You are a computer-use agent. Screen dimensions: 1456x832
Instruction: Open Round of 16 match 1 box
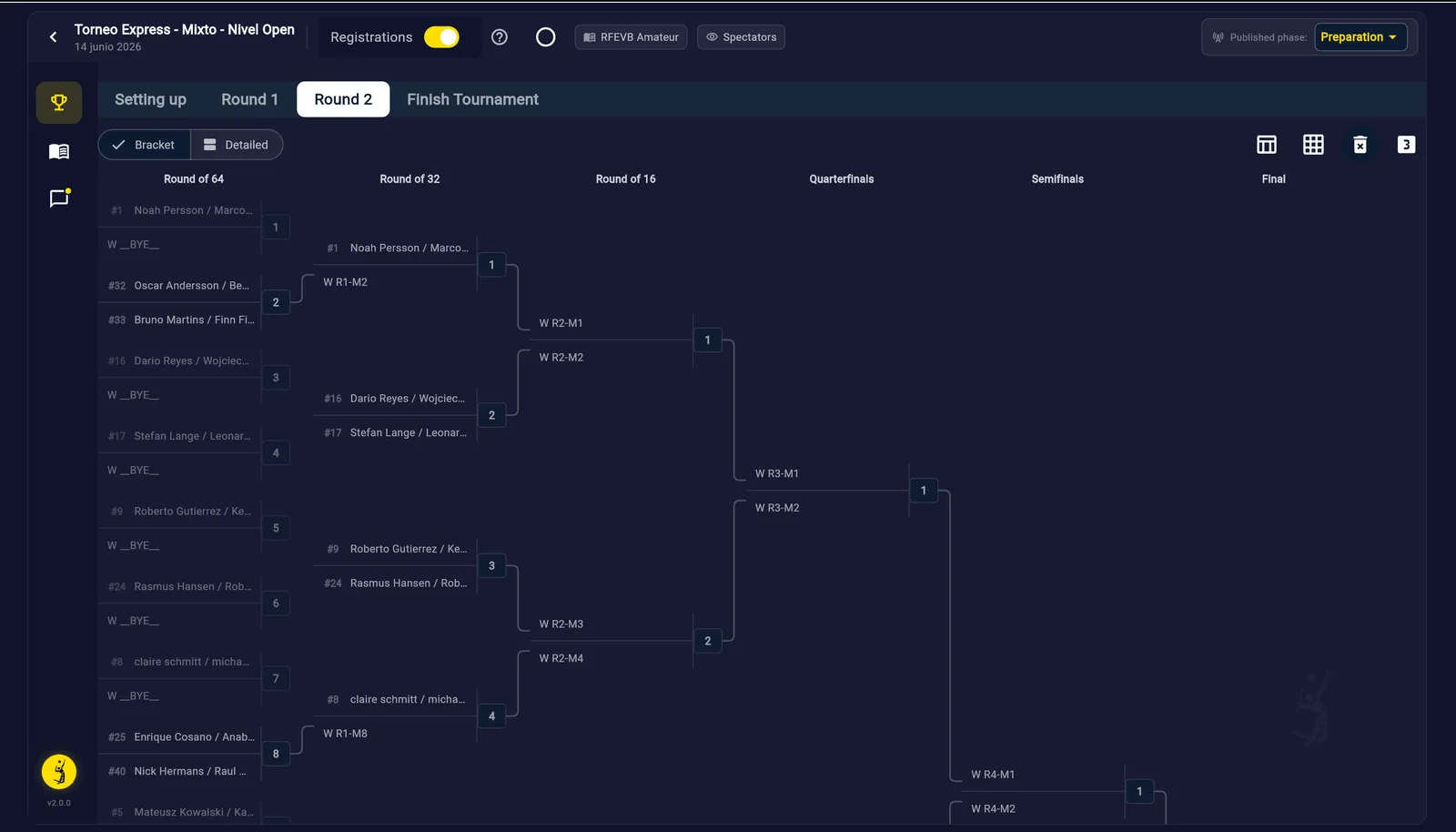pyautogui.click(x=707, y=340)
